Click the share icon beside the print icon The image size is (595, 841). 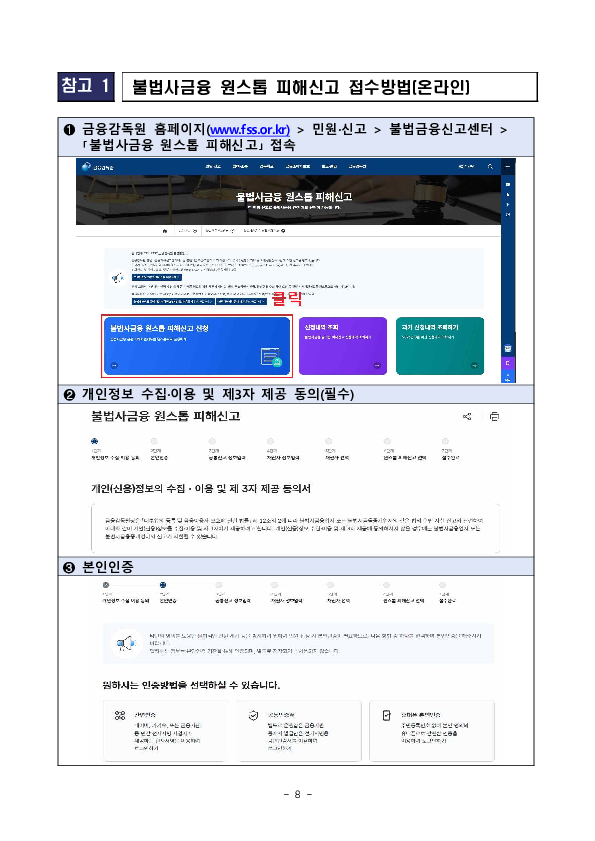coord(467,417)
